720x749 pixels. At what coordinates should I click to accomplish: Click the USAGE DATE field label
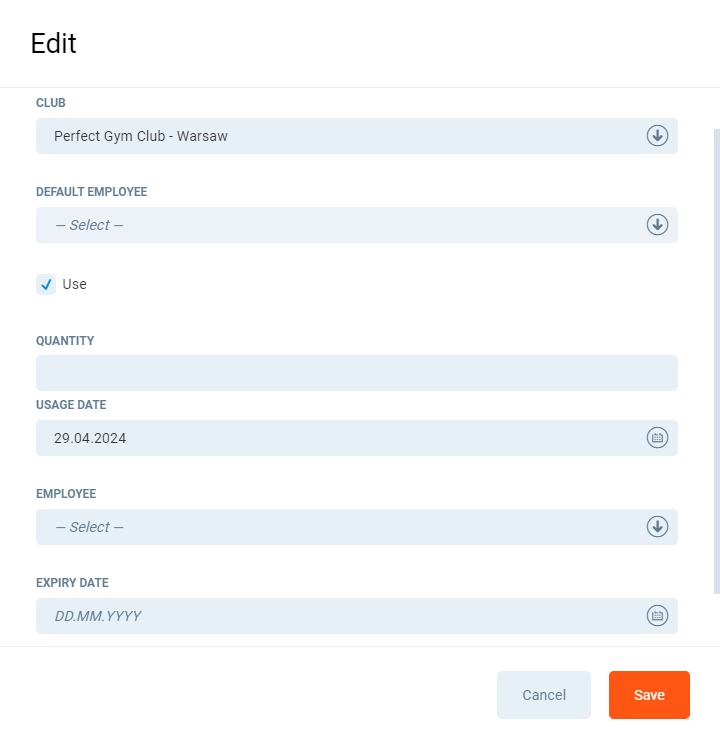[x=71, y=405]
